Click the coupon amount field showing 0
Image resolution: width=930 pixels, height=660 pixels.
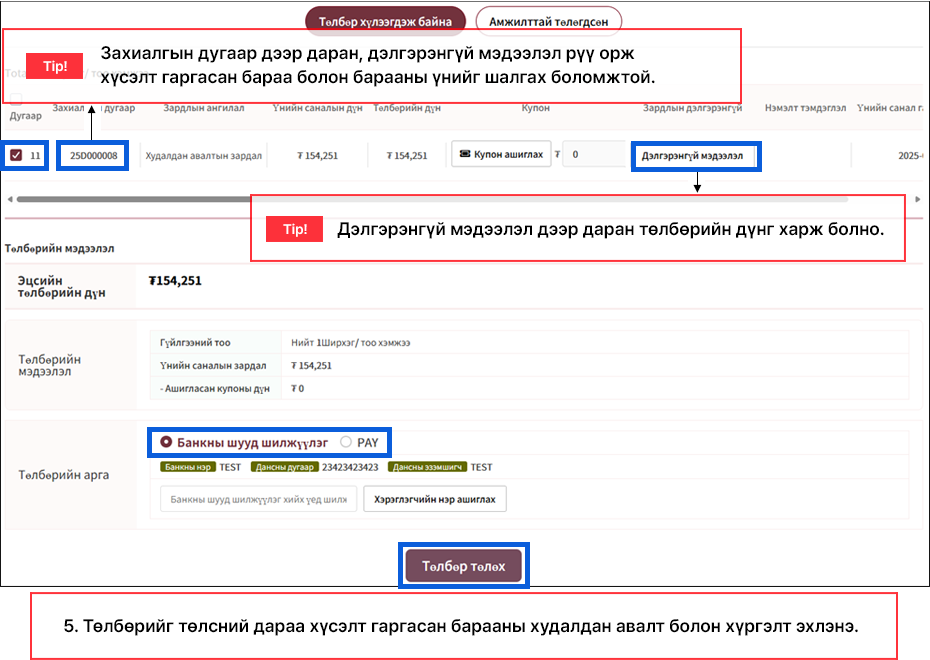[590, 155]
